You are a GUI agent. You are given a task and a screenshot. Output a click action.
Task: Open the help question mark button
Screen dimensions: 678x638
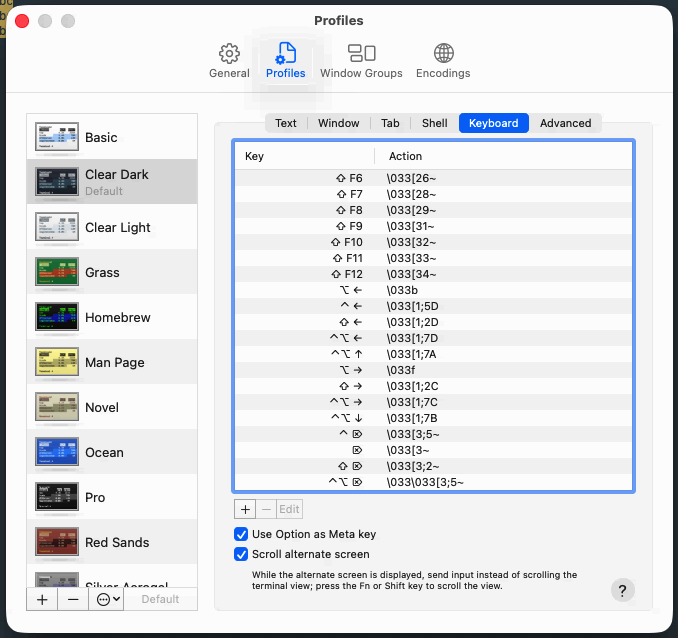click(622, 590)
